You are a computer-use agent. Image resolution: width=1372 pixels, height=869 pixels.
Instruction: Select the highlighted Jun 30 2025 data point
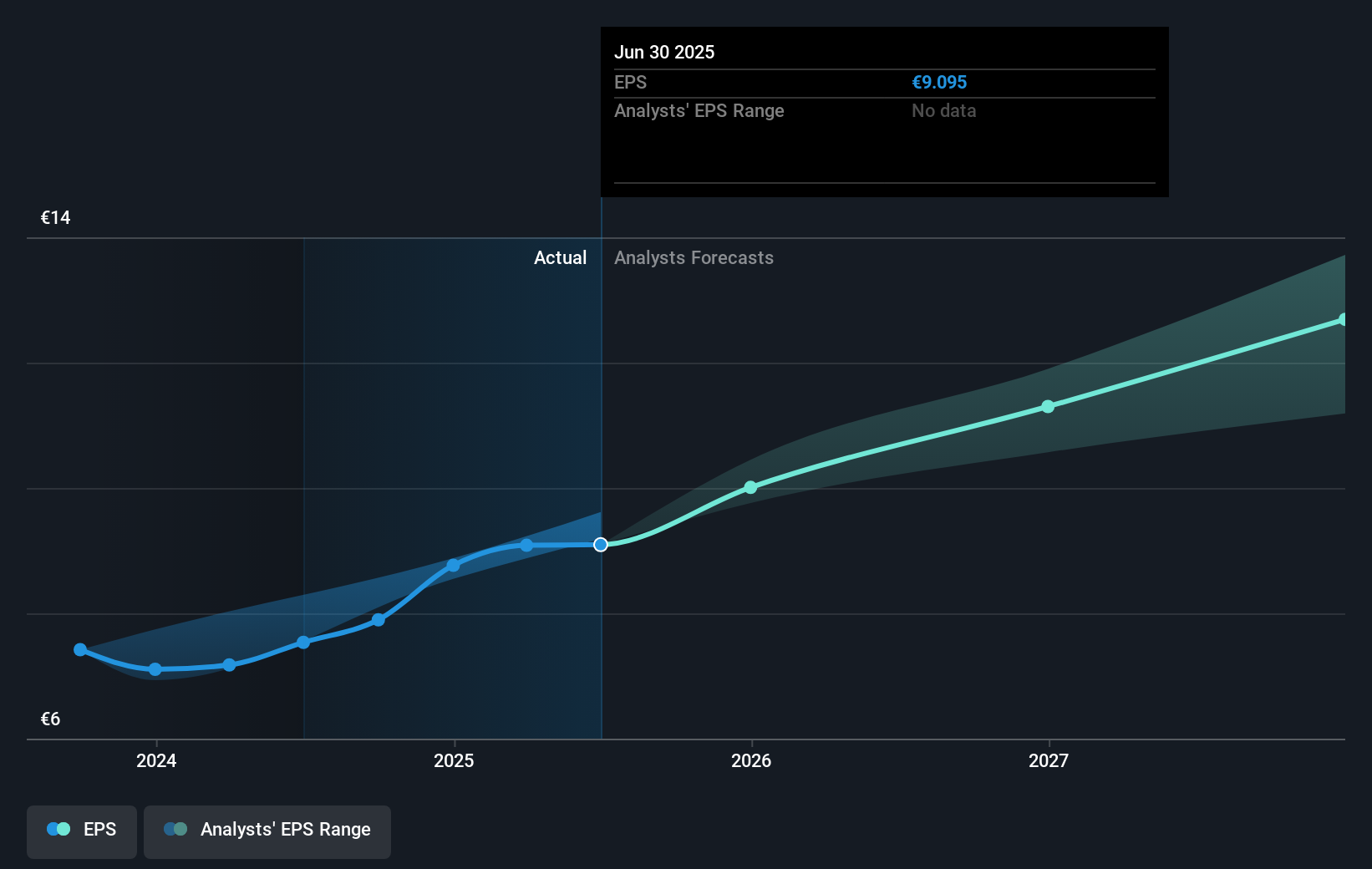click(600, 545)
